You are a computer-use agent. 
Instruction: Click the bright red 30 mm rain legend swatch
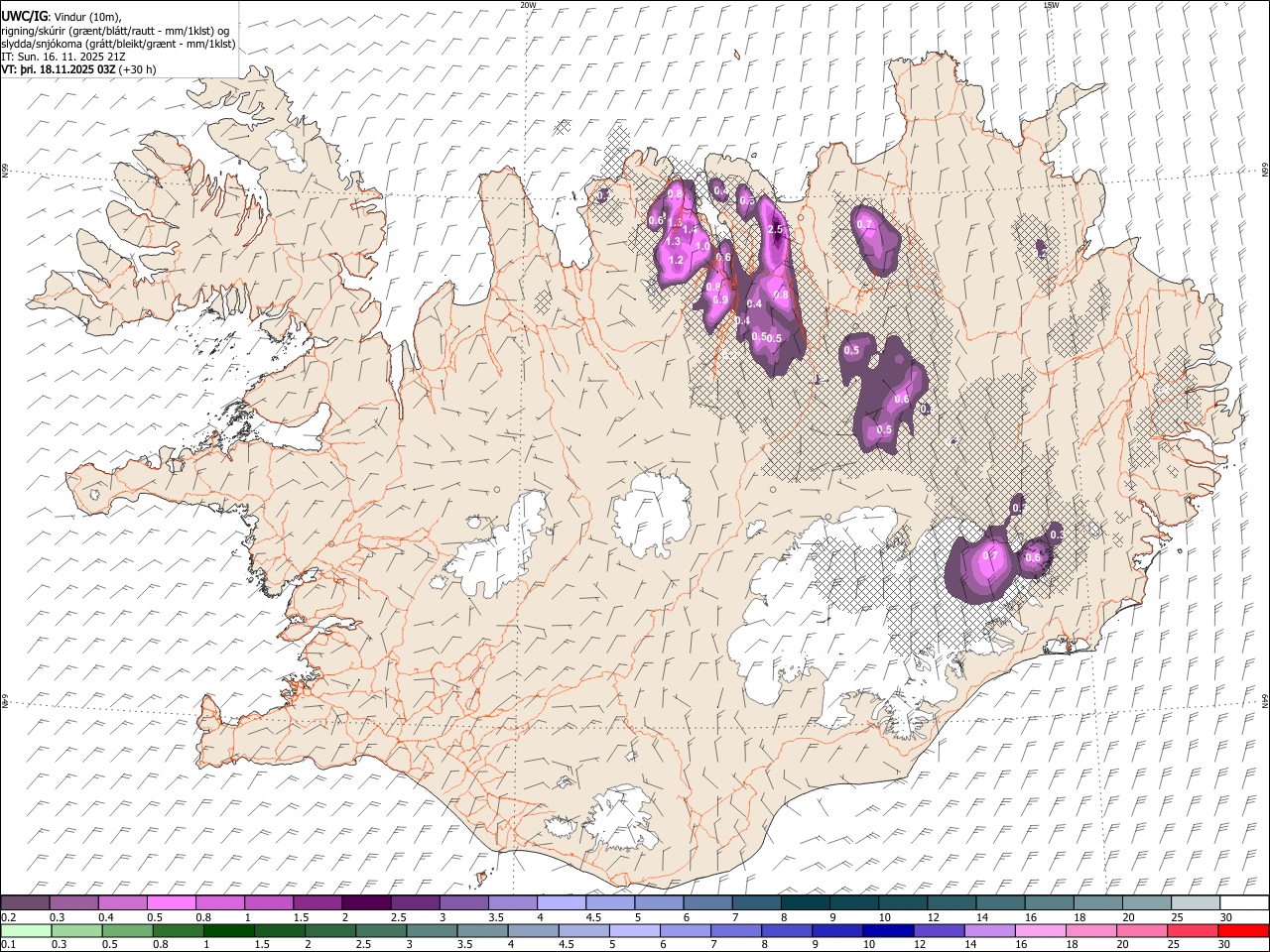point(1243,930)
